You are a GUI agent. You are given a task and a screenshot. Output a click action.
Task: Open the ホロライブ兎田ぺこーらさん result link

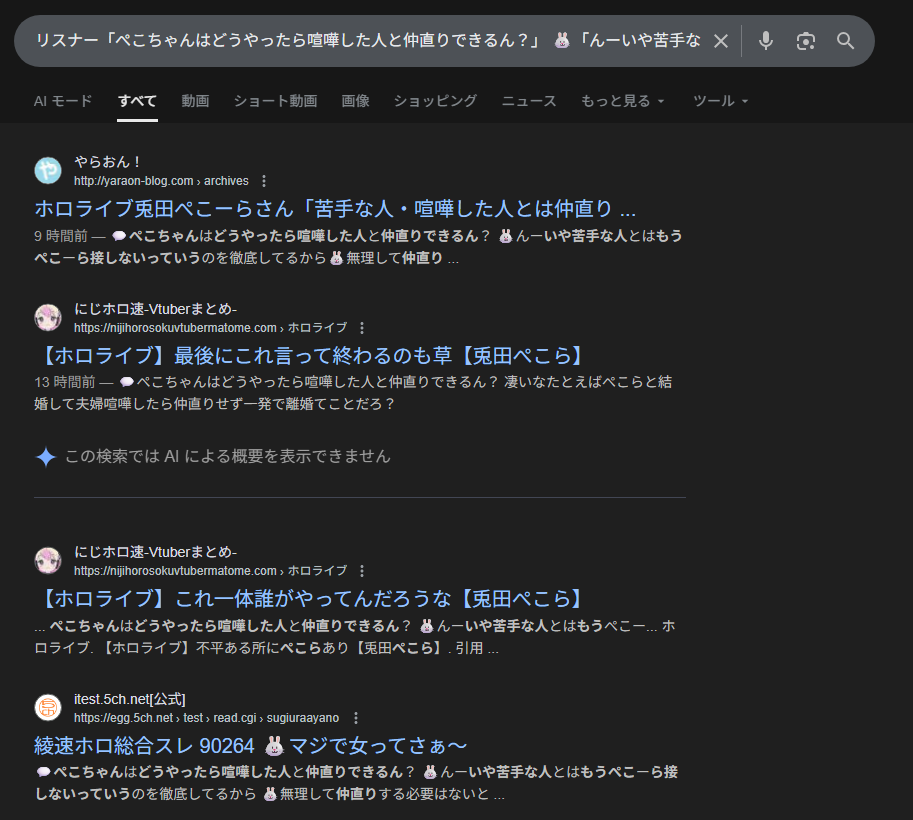pos(335,209)
